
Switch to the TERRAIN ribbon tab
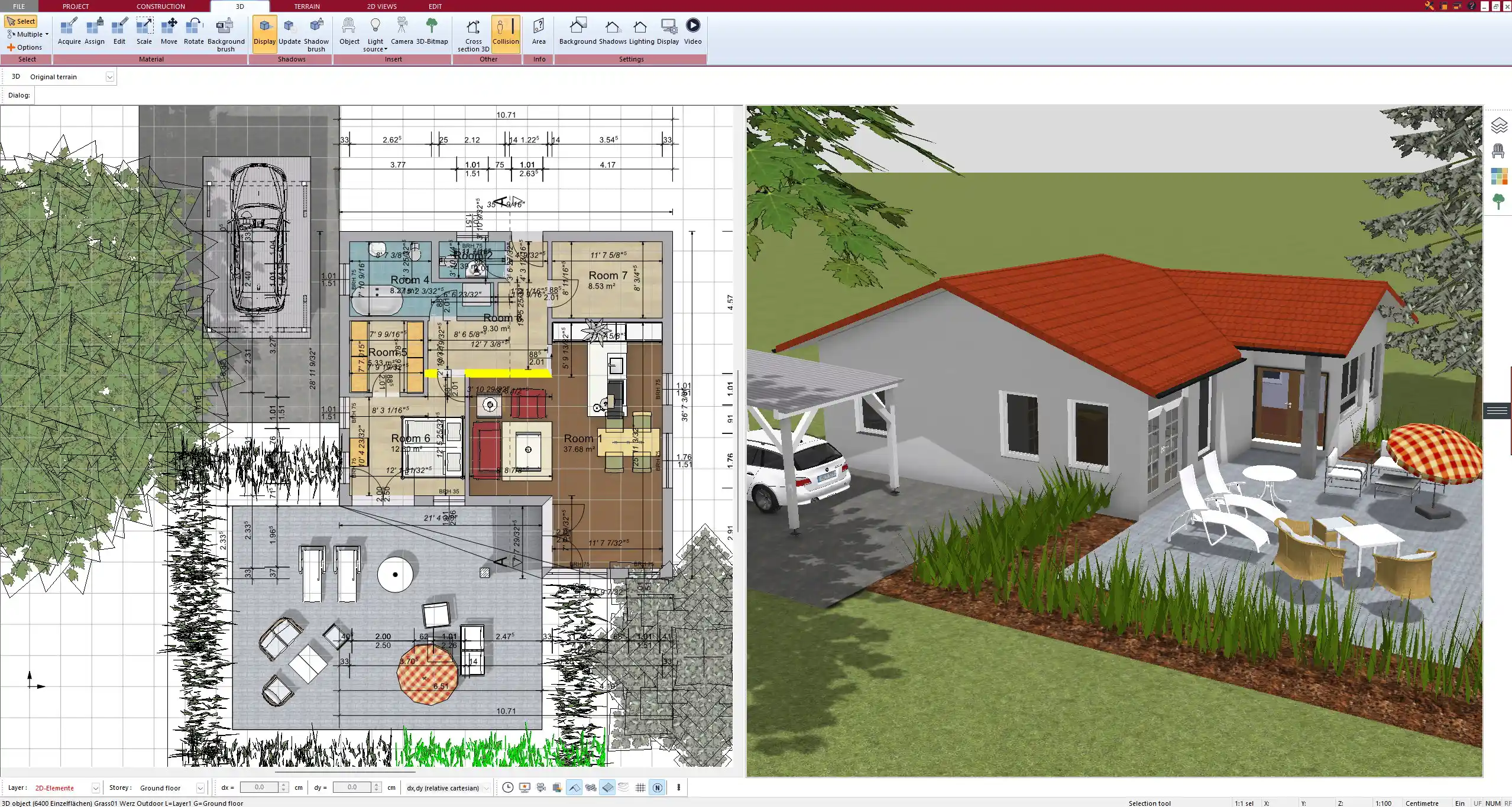(x=307, y=7)
